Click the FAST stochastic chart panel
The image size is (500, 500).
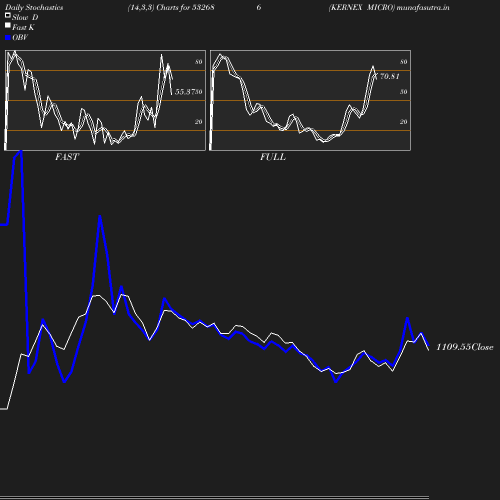(x=105, y=100)
